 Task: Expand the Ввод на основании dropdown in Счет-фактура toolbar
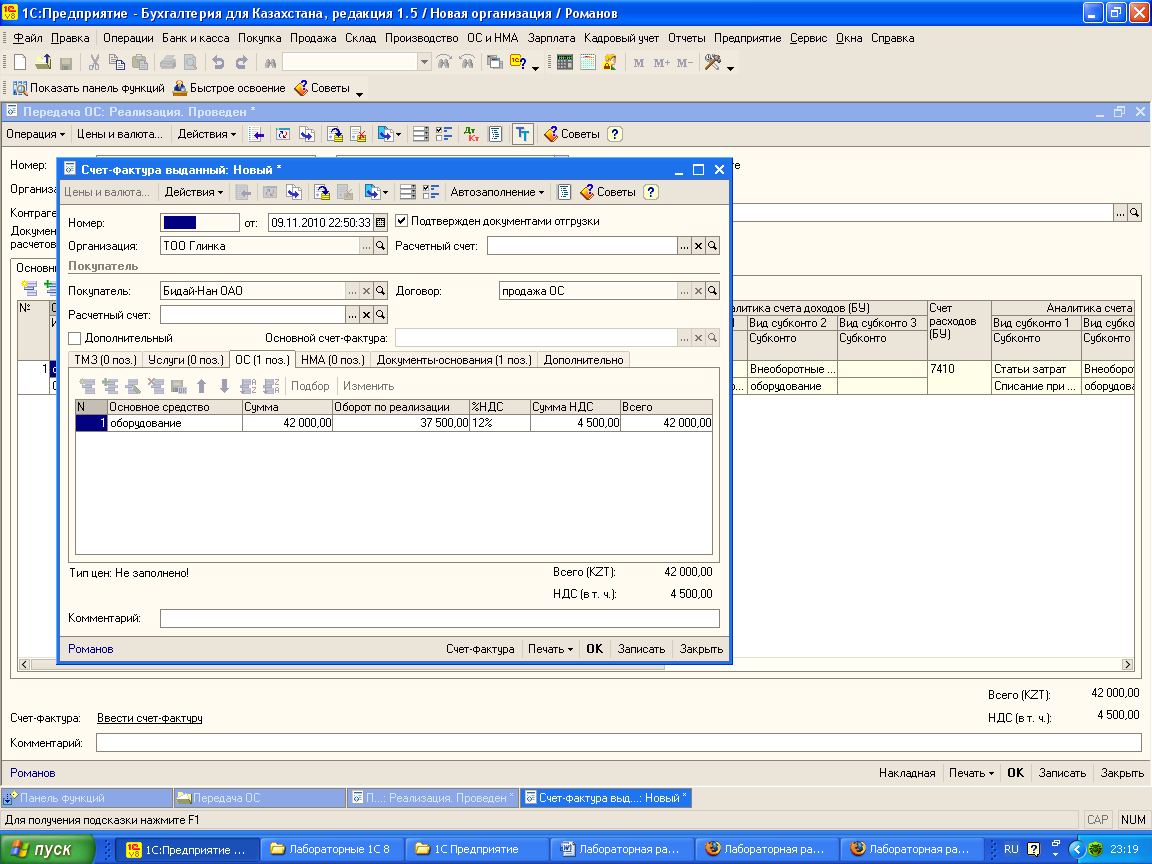[x=377, y=192]
